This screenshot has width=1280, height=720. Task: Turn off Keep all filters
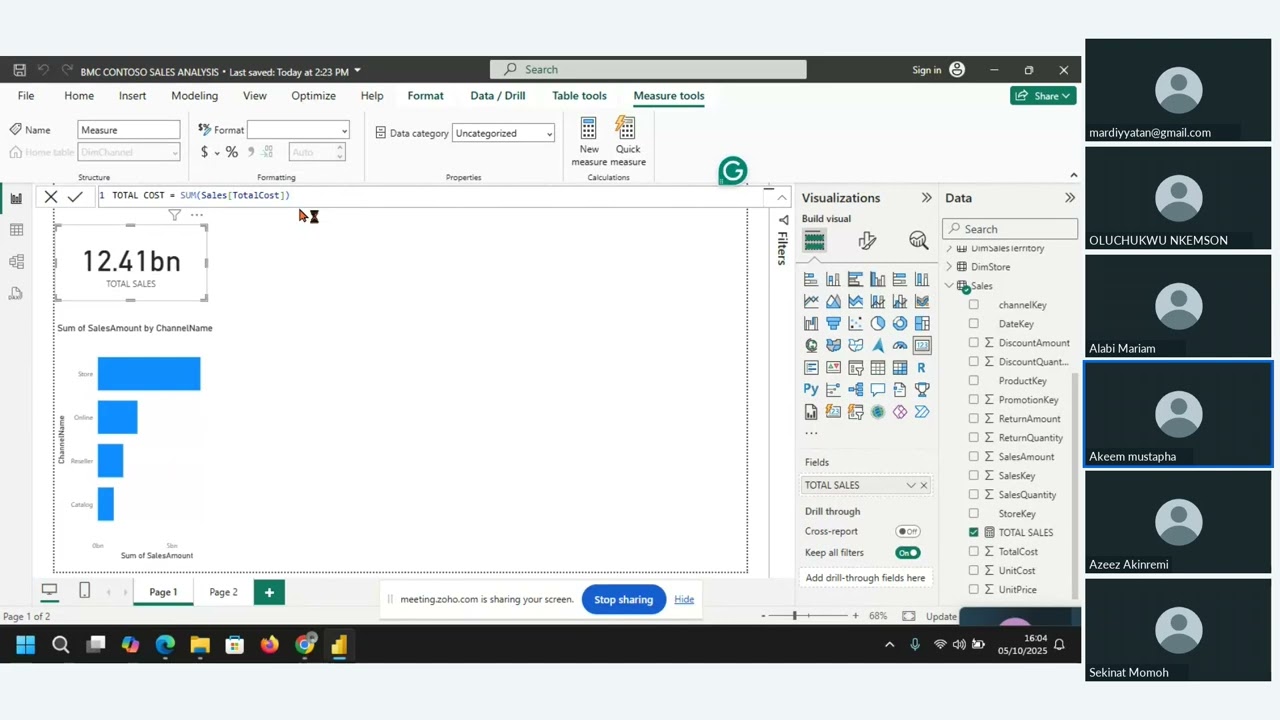(x=908, y=553)
